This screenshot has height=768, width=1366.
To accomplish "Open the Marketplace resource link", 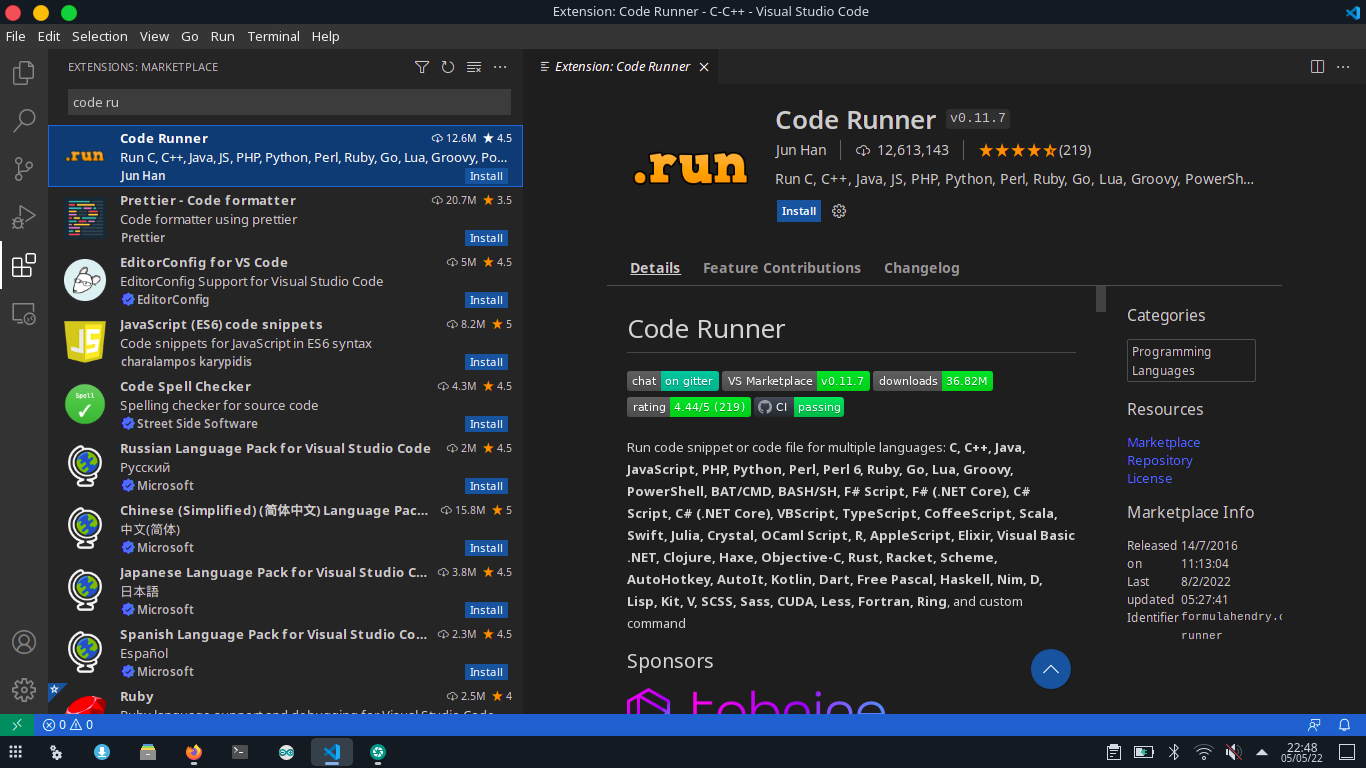I will [1163, 442].
